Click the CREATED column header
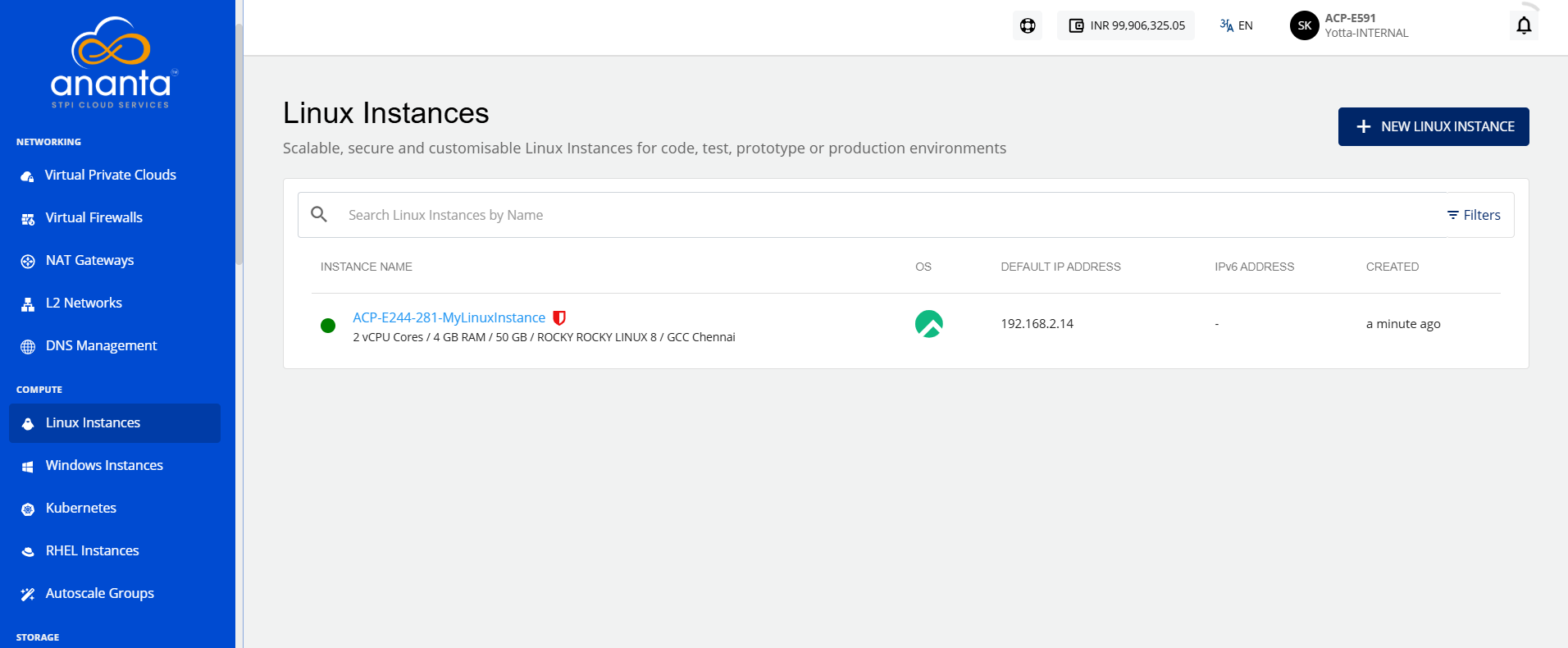The height and width of the screenshot is (648, 1568). click(1392, 267)
